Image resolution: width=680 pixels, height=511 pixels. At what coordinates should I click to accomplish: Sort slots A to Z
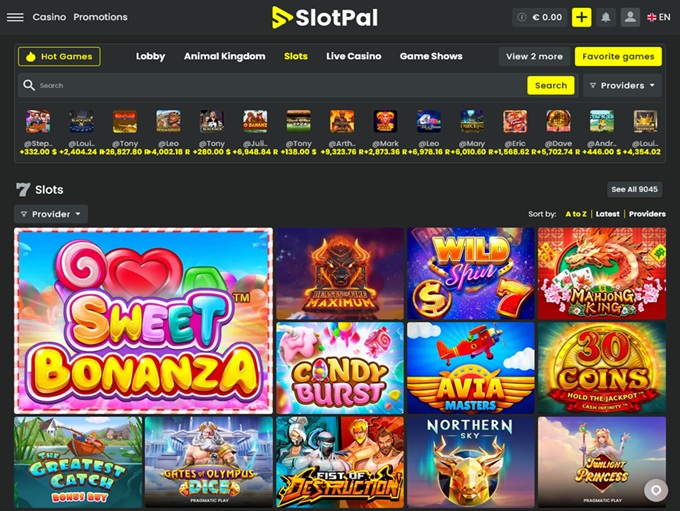[x=576, y=214]
